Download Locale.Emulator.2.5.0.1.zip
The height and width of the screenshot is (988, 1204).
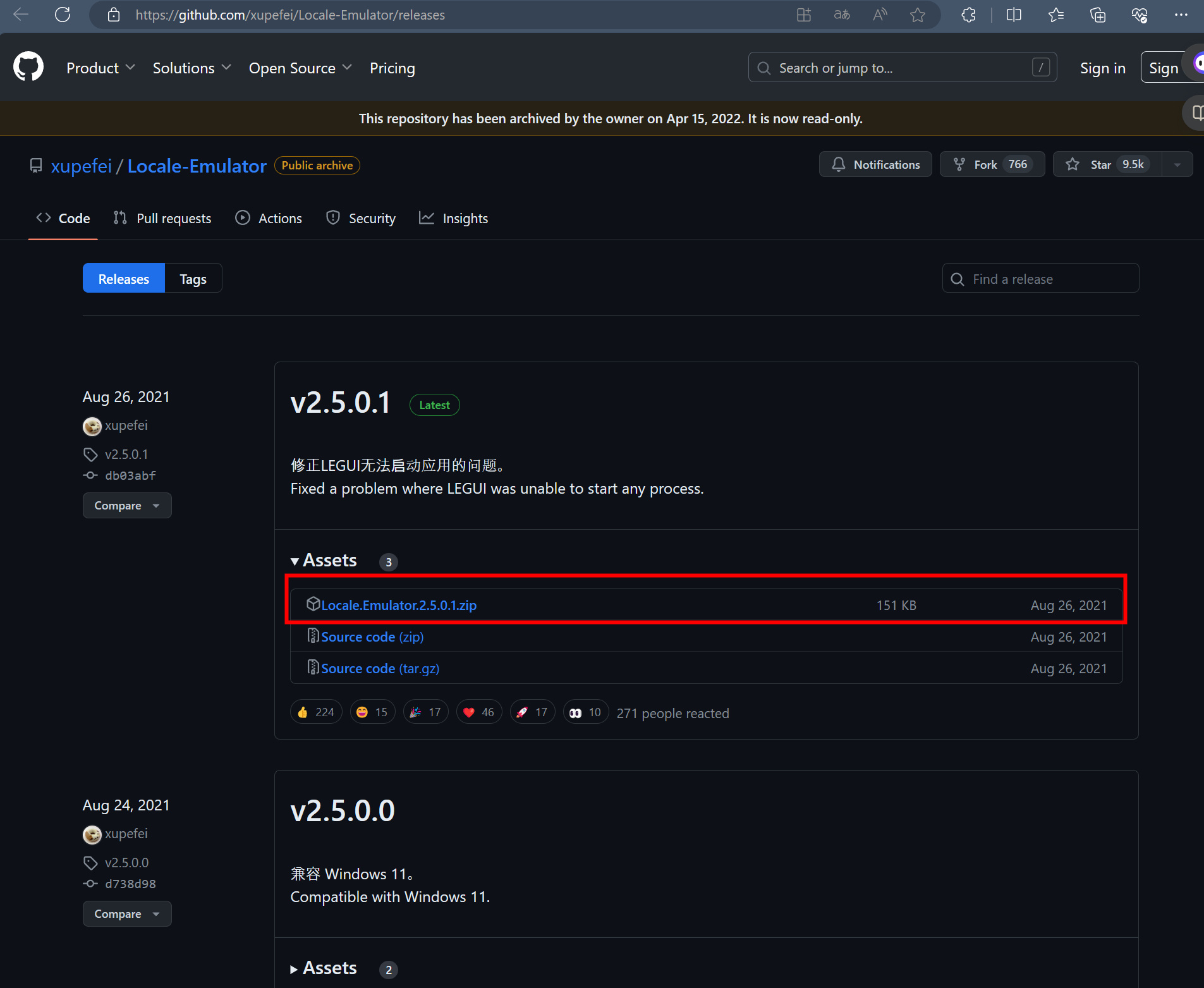[399, 606]
